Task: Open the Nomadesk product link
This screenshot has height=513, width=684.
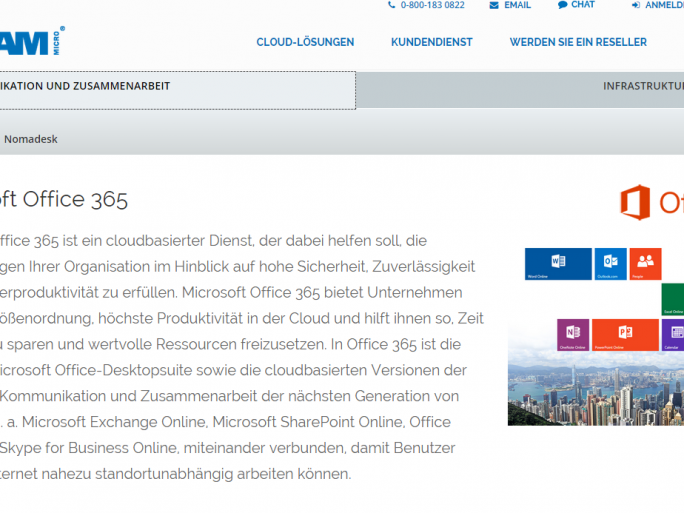Action: pyautogui.click(x=31, y=139)
